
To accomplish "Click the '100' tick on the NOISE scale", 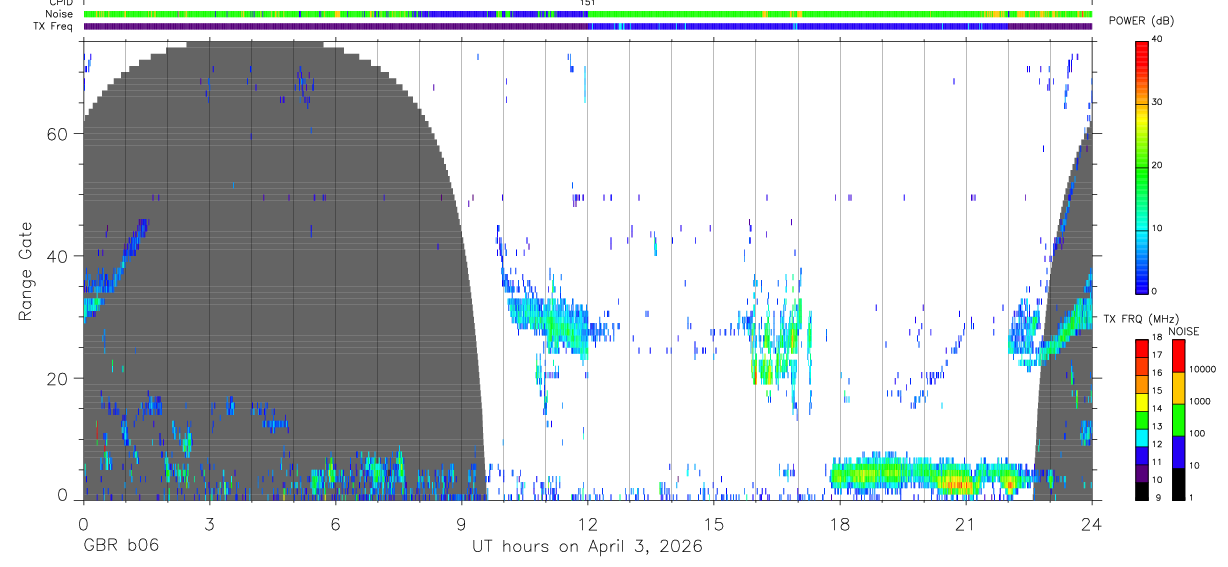I will pos(1199,434).
